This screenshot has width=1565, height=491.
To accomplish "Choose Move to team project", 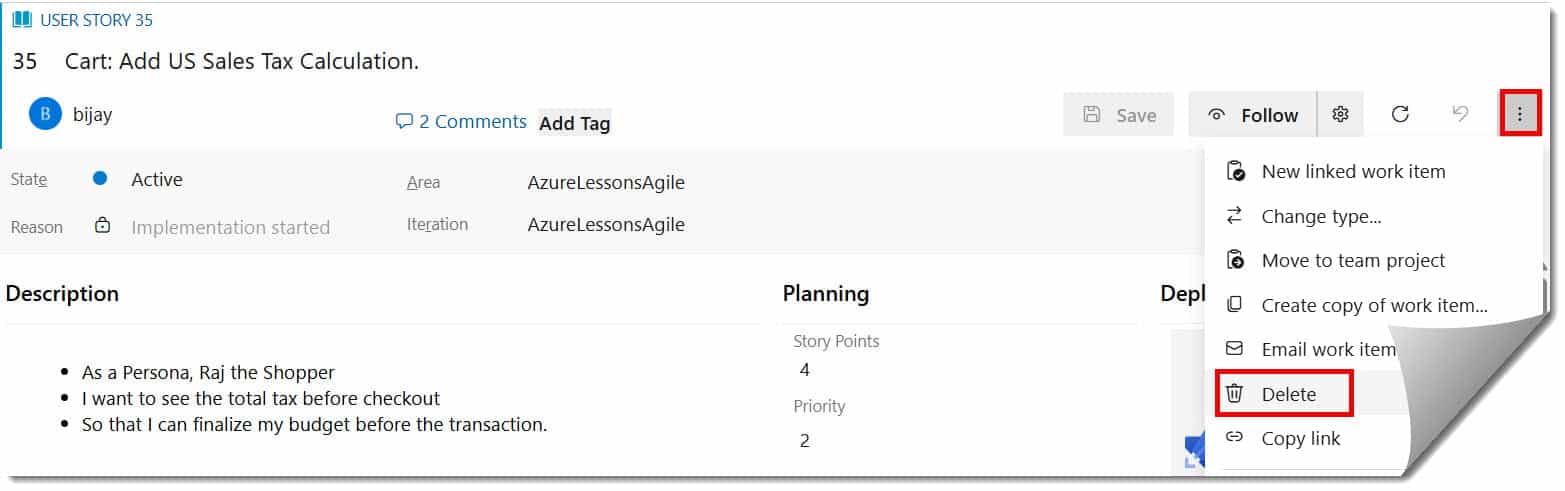I will [1353, 260].
